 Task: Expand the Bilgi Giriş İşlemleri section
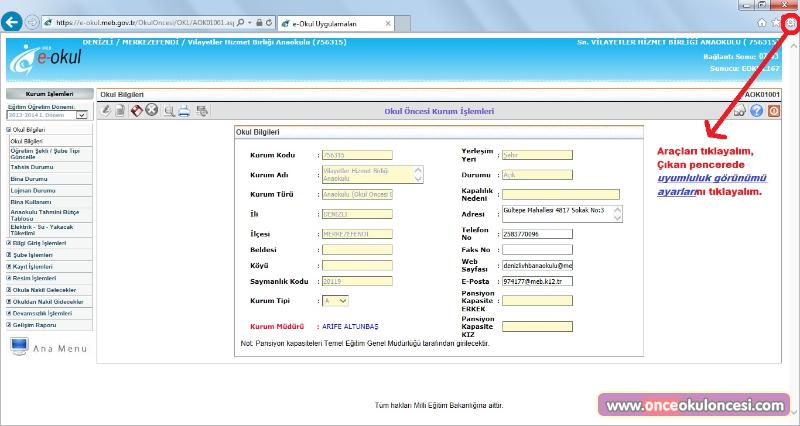[38, 243]
